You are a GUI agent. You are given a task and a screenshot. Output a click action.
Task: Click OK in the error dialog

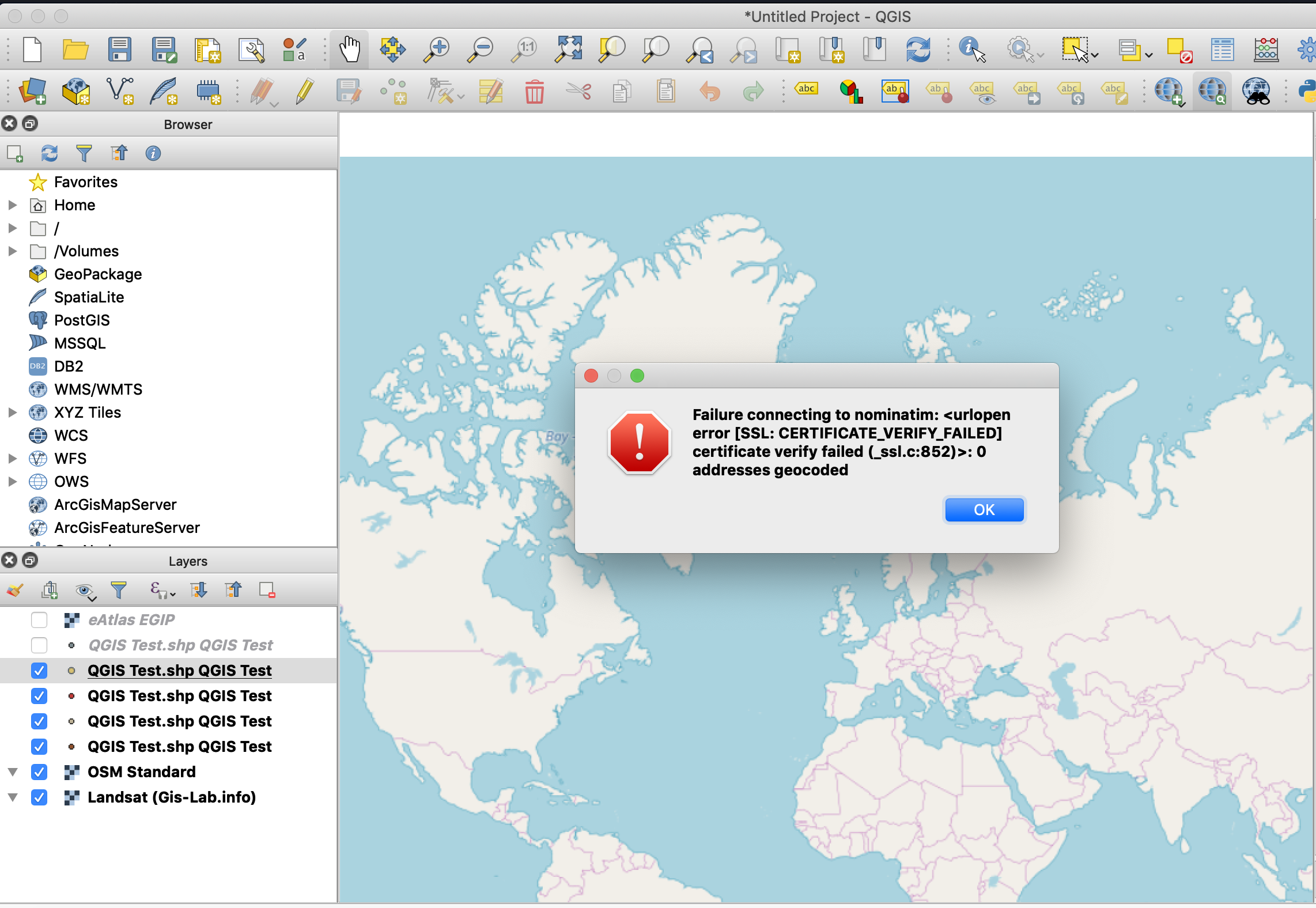click(984, 510)
